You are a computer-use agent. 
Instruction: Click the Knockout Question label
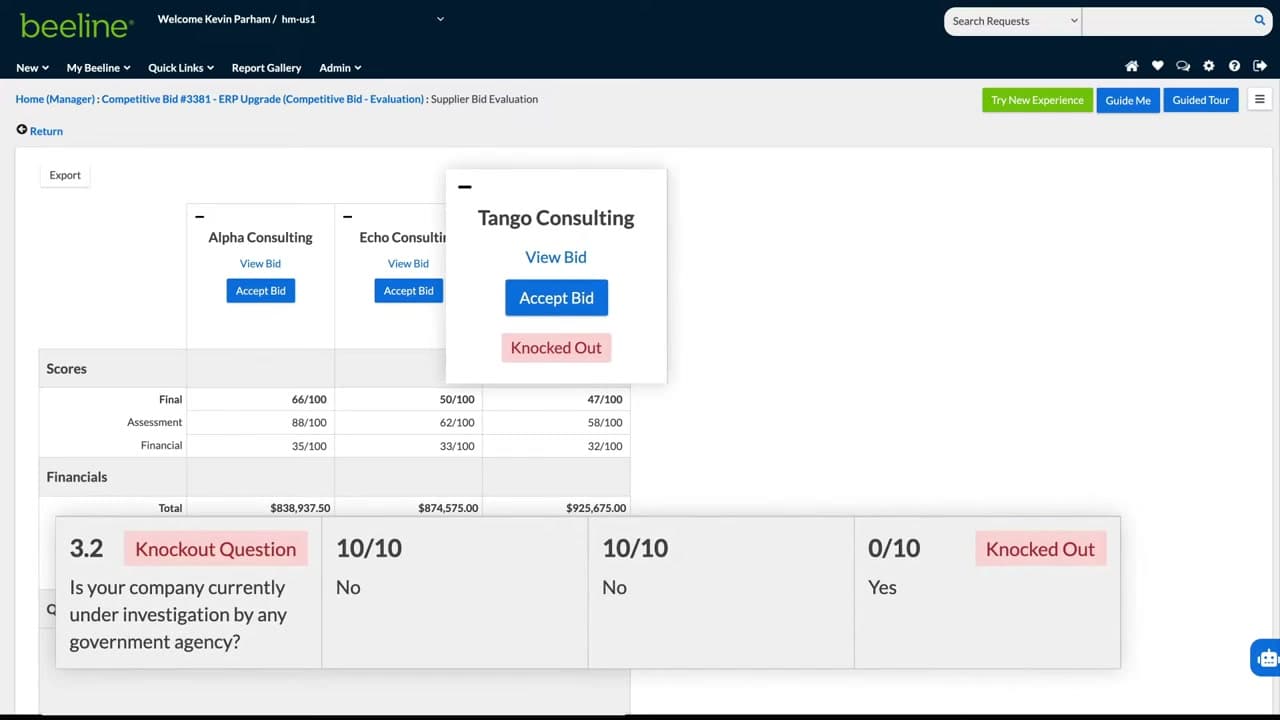[x=216, y=549]
